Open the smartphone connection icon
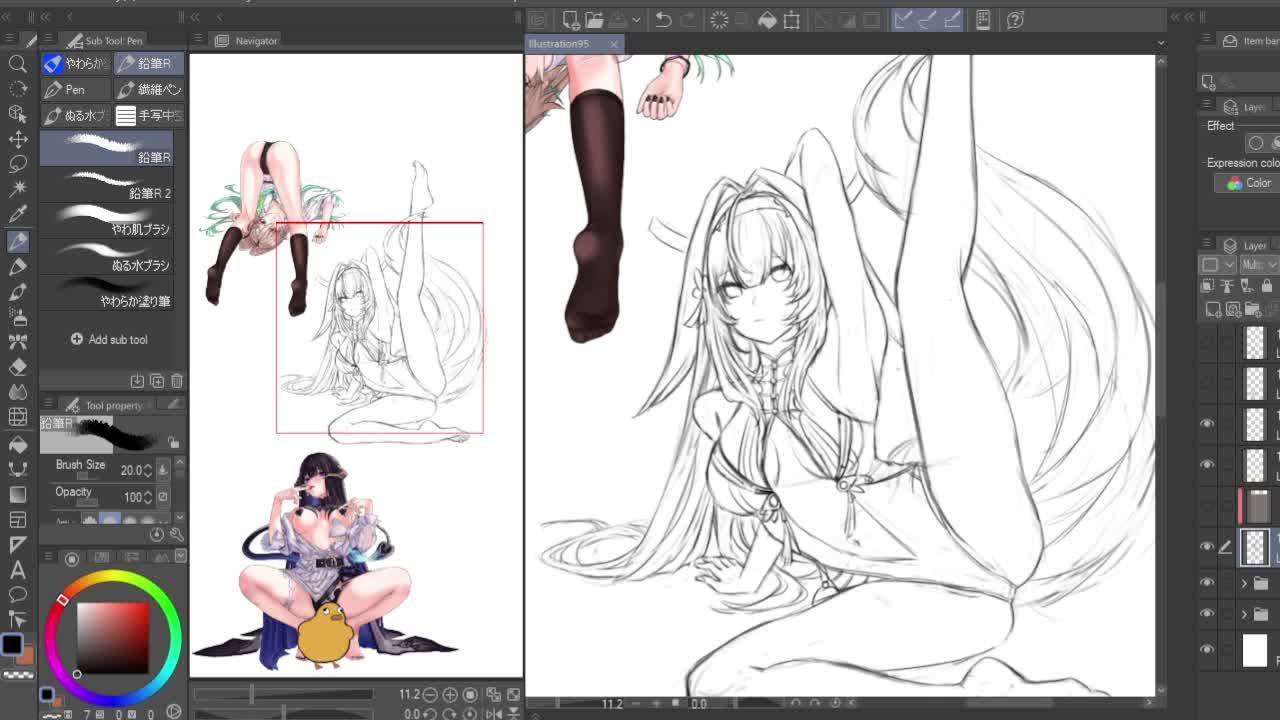1280x720 pixels. pos(983,20)
